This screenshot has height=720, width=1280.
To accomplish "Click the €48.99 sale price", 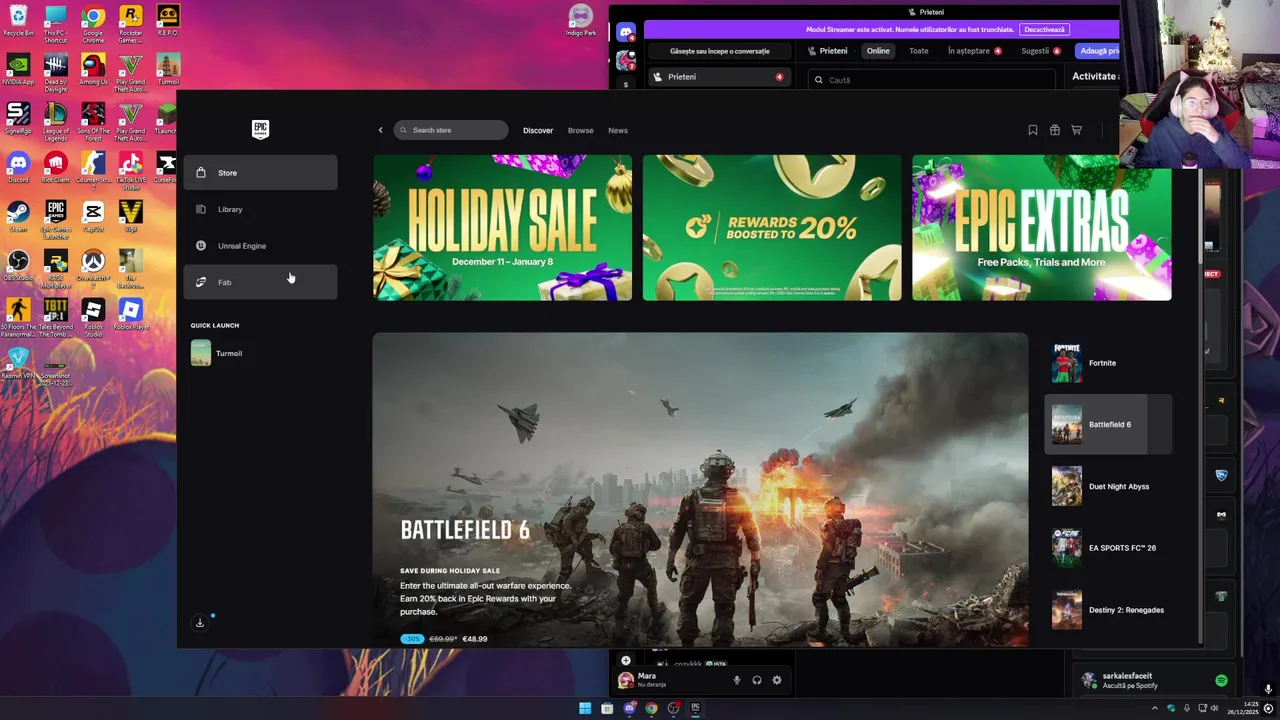I will [x=474, y=639].
